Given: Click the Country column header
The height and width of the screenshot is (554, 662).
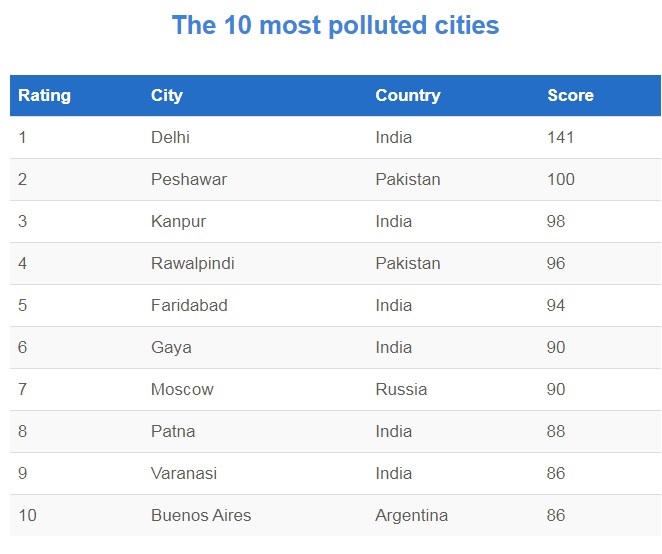Looking at the screenshot, I should (407, 96).
